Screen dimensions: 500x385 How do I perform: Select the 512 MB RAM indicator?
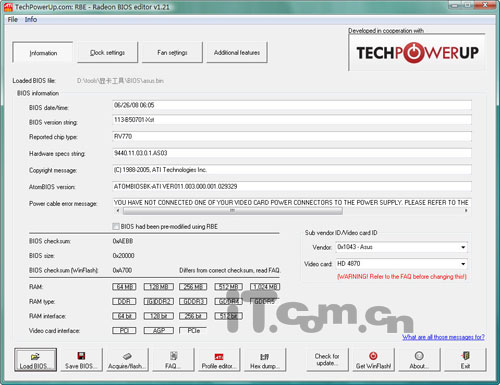click(x=228, y=287)
